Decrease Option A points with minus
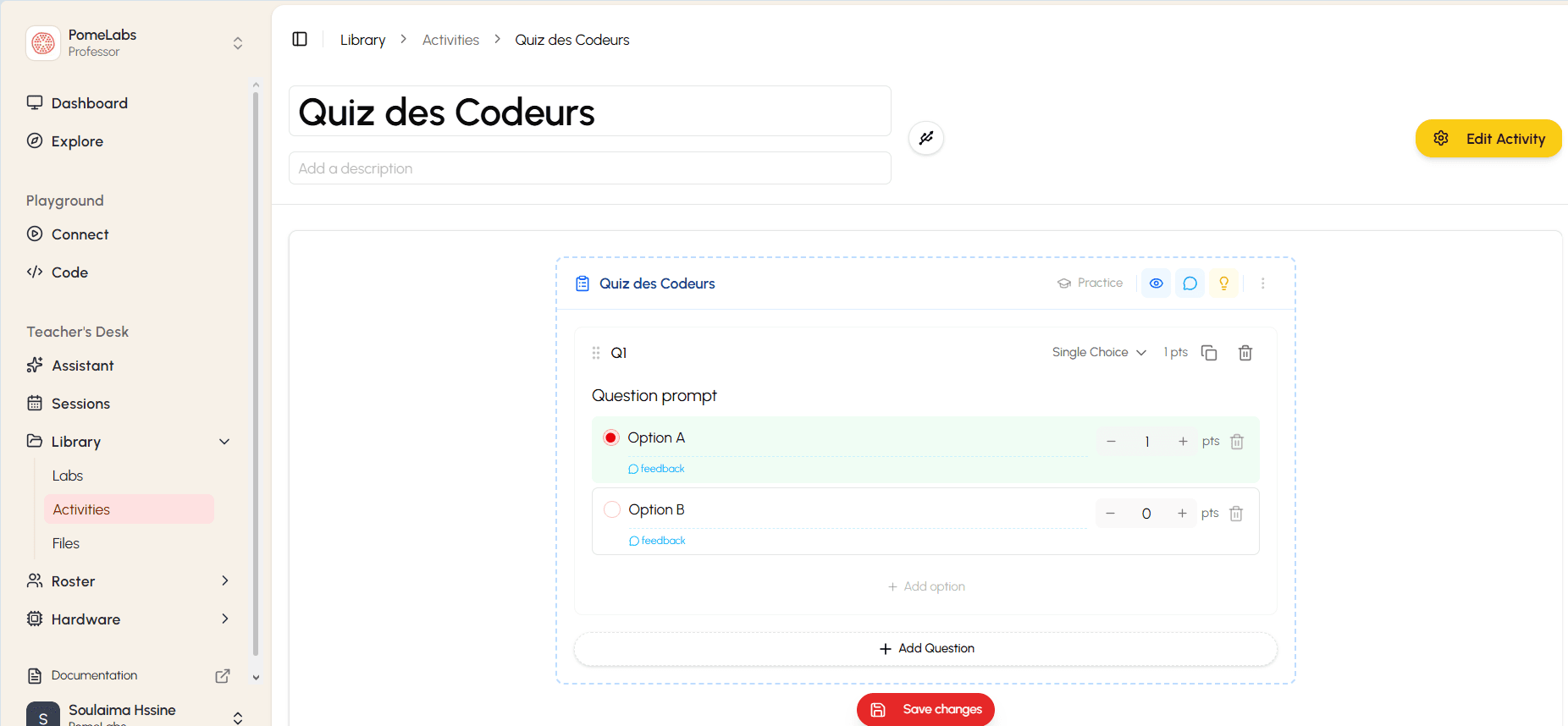The height and width of the screenshot is (726, 1568). point(1111,442)
